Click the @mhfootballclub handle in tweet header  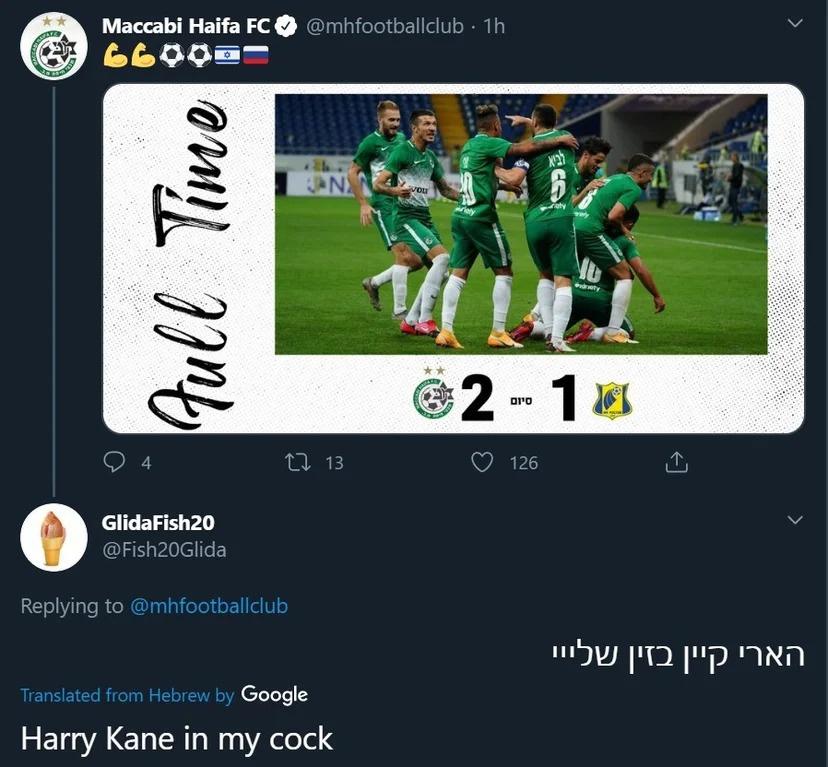coord(385,26)
